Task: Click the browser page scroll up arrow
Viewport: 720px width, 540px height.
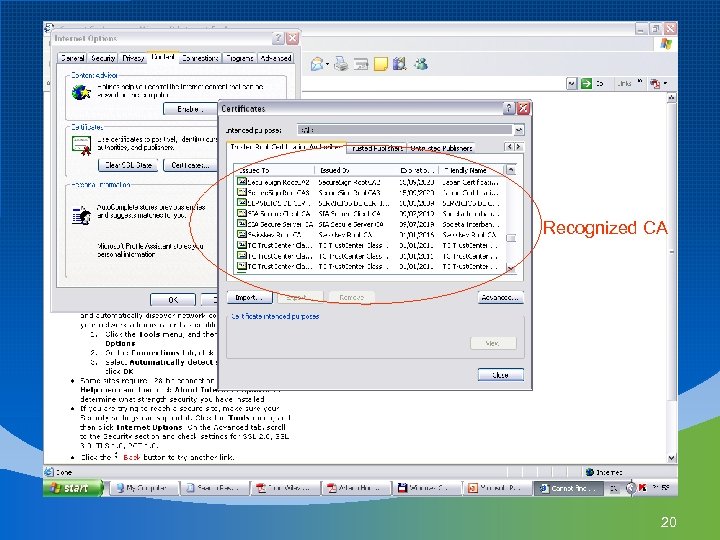Action: pos(672,97)
